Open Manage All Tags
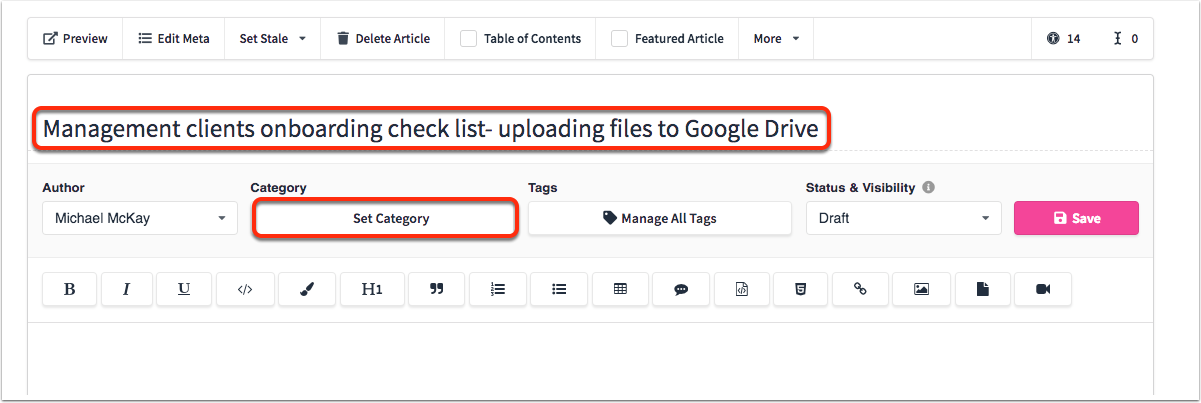The image size is (1201, 403). pos(660,218)
